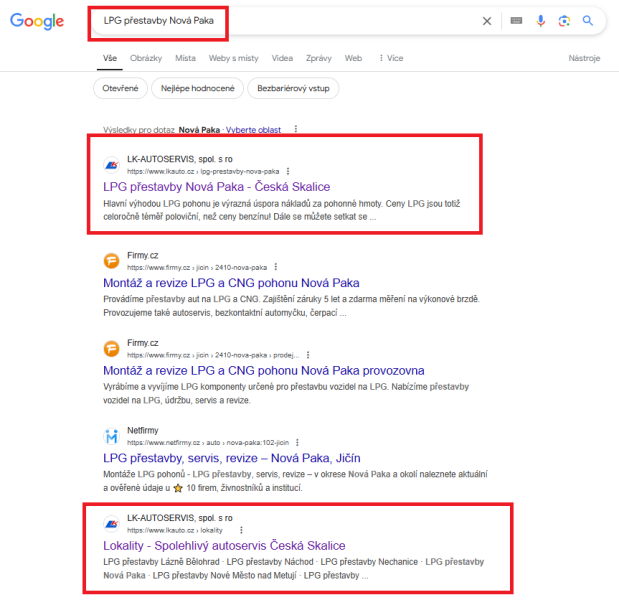The image size is (619, 600).
Task: Click snippet starting Vyrábíme a vyvíjíme LPG
Action: click(286, 394)
